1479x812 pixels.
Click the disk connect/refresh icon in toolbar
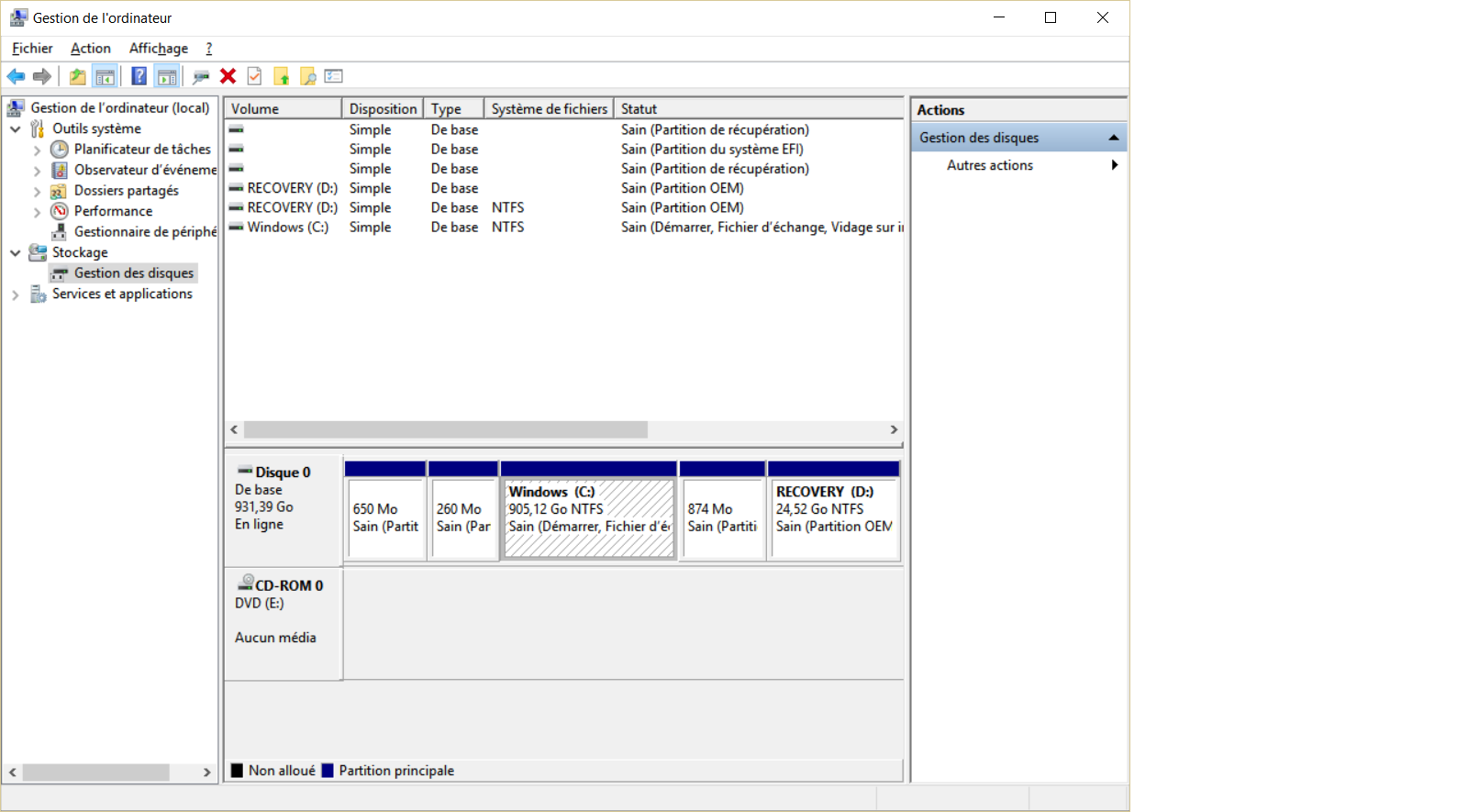[x=201, y=76]
